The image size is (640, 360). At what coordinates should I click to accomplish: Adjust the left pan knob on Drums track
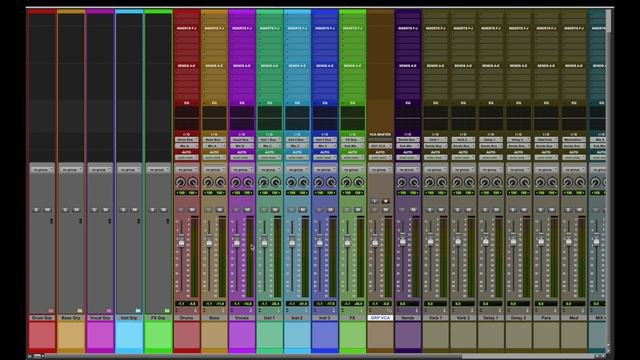click(x=180, y=182)
